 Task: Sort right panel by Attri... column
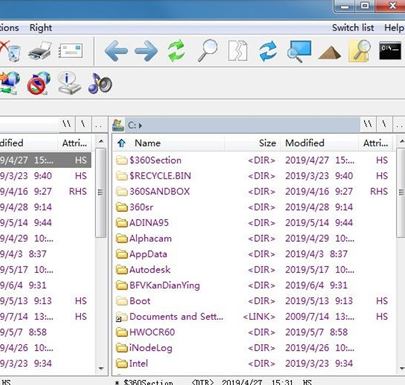pos(375,143)
